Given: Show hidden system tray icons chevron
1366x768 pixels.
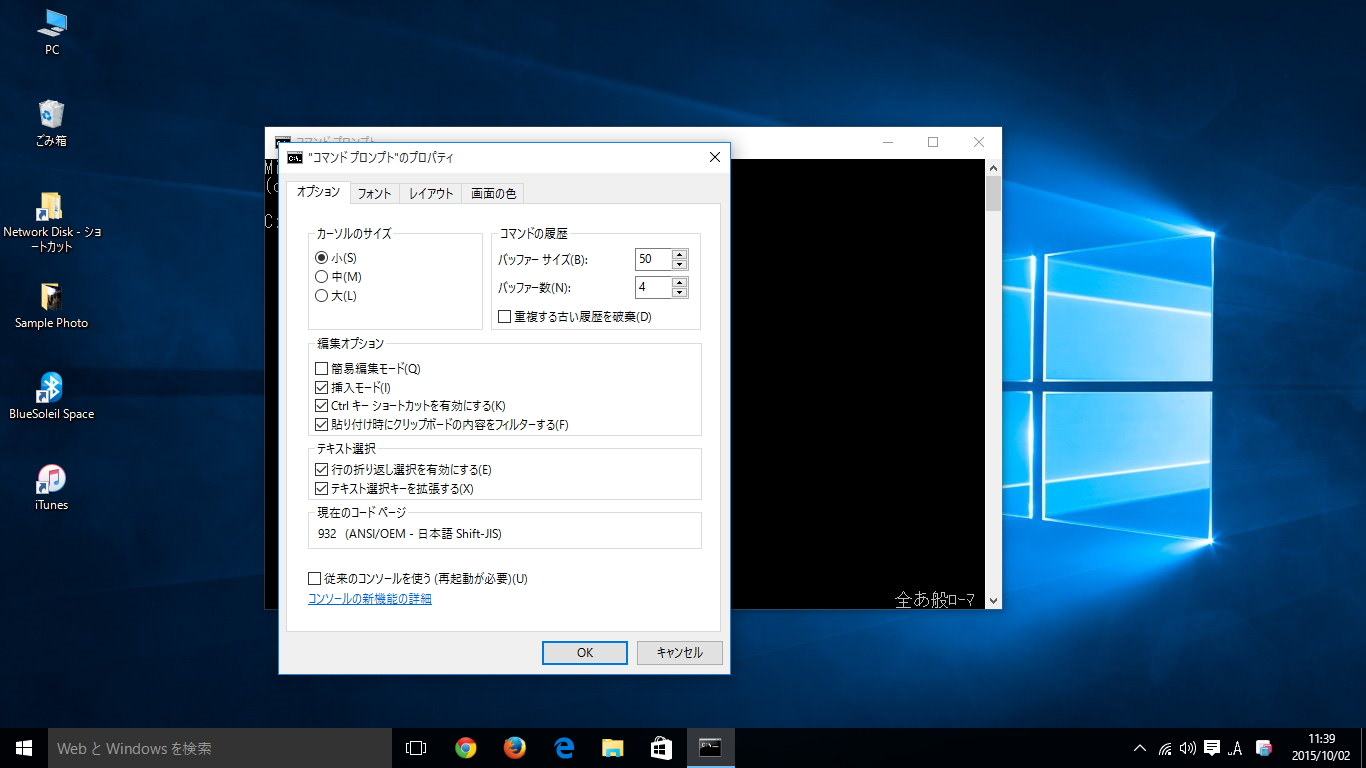Looking at the screenshot, I should (1139, 748).
